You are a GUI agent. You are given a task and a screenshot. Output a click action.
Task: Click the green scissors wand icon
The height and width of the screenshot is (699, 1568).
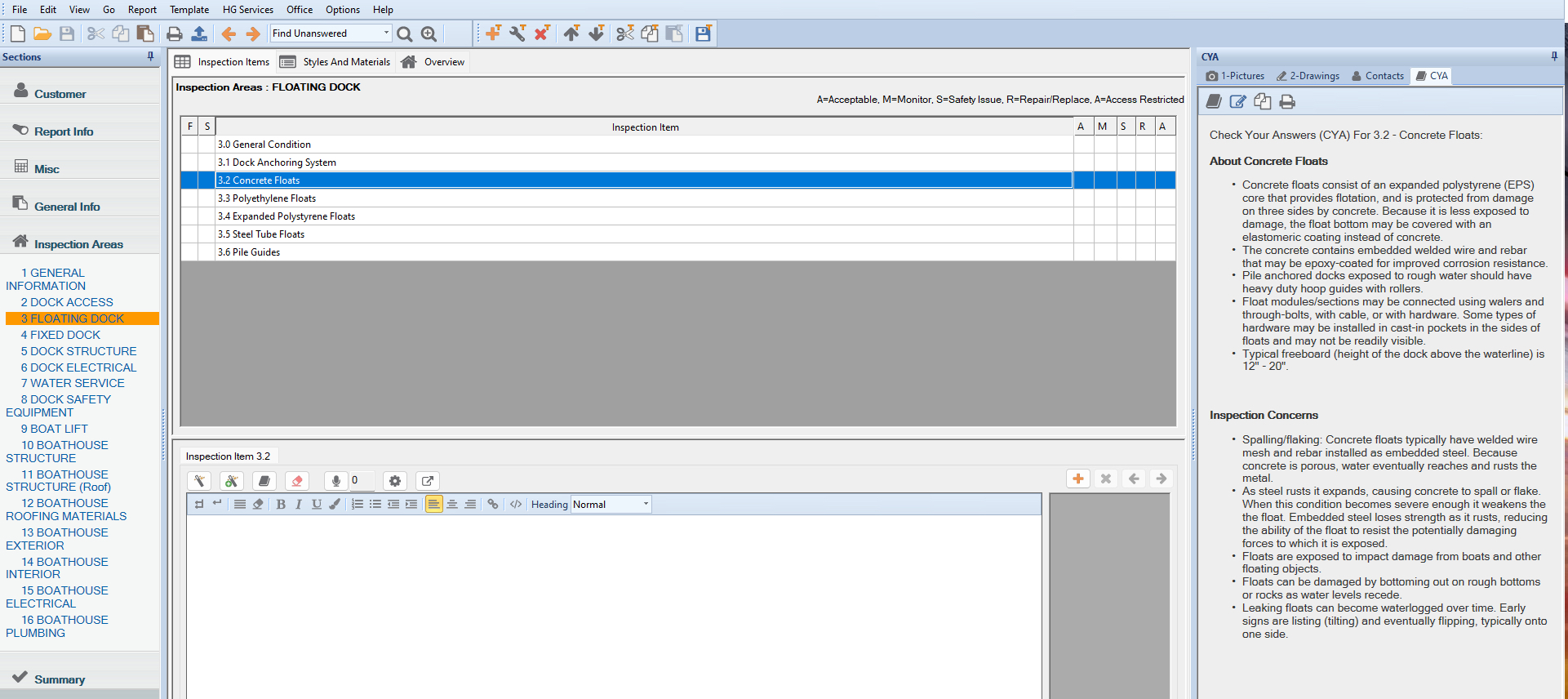coord(232,481)
